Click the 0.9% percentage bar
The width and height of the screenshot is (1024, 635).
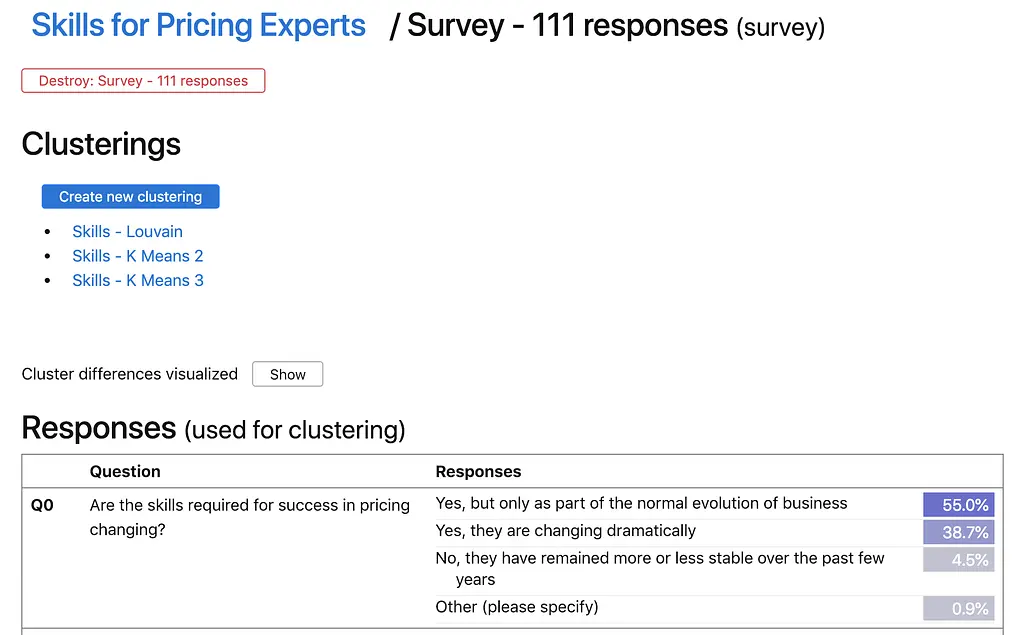point(959,608)
